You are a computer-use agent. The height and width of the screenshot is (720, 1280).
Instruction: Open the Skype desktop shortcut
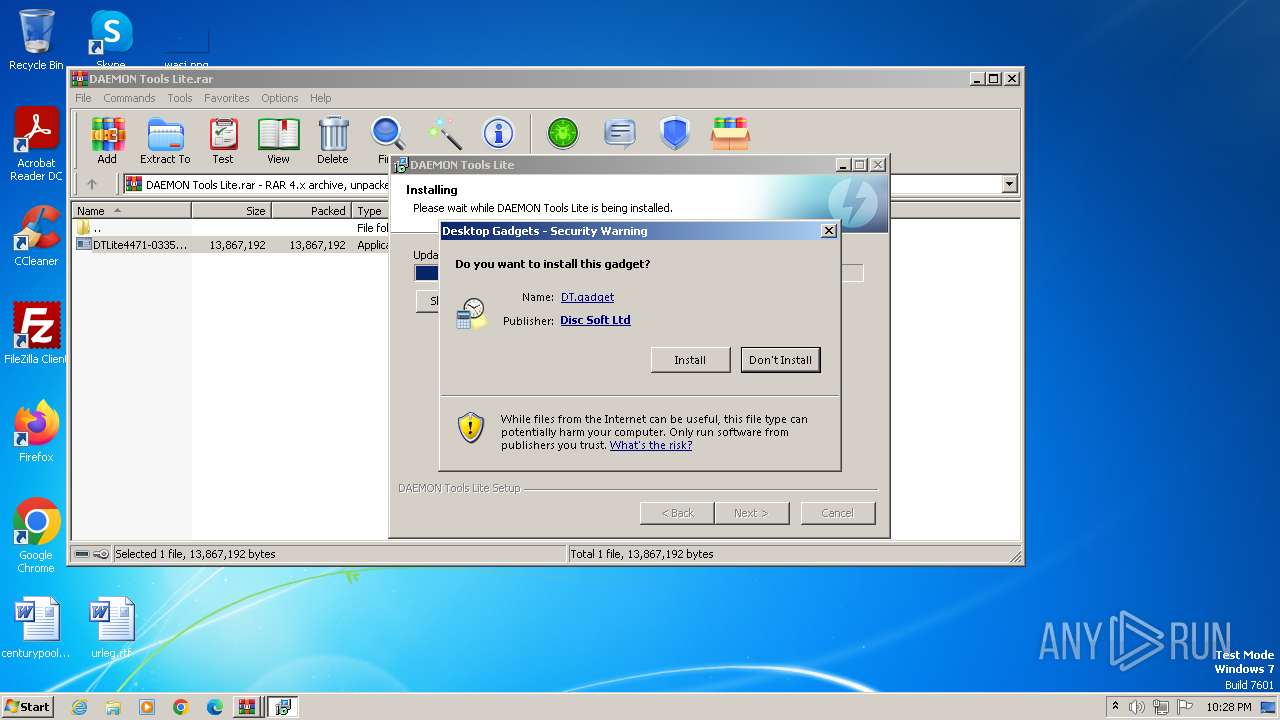111,40
